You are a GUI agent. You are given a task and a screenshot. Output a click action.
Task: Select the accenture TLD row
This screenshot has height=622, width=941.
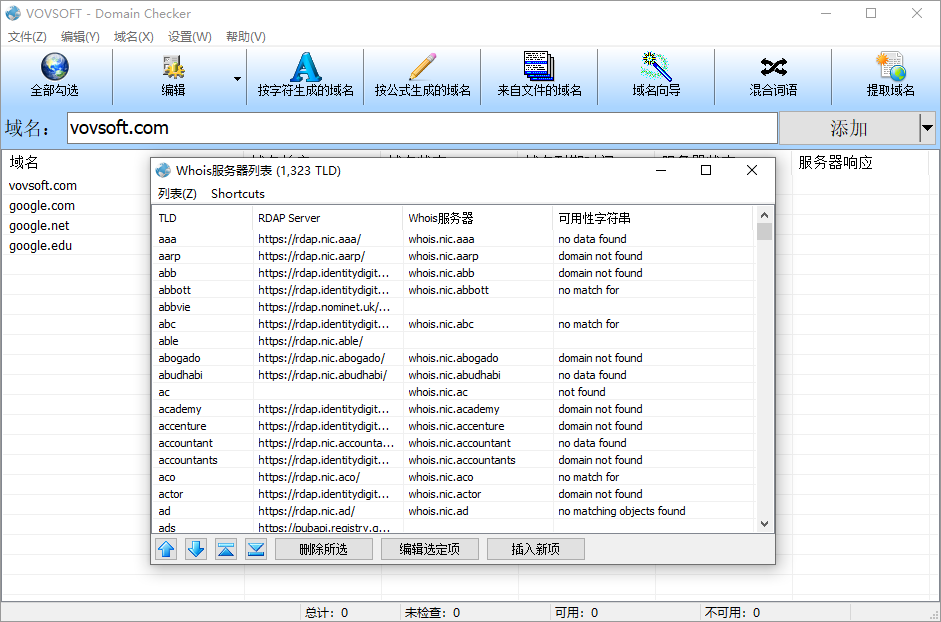(x=453, y=426)
